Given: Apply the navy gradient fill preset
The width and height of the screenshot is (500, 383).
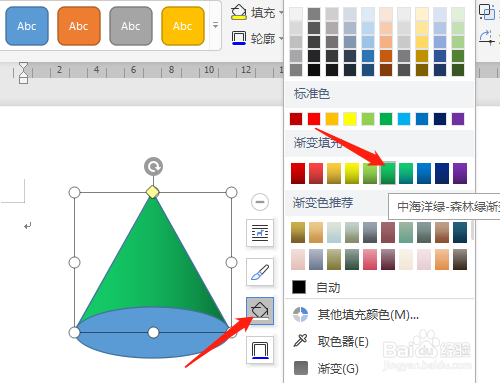Looking at the screenshot, I should click(442, 173).
